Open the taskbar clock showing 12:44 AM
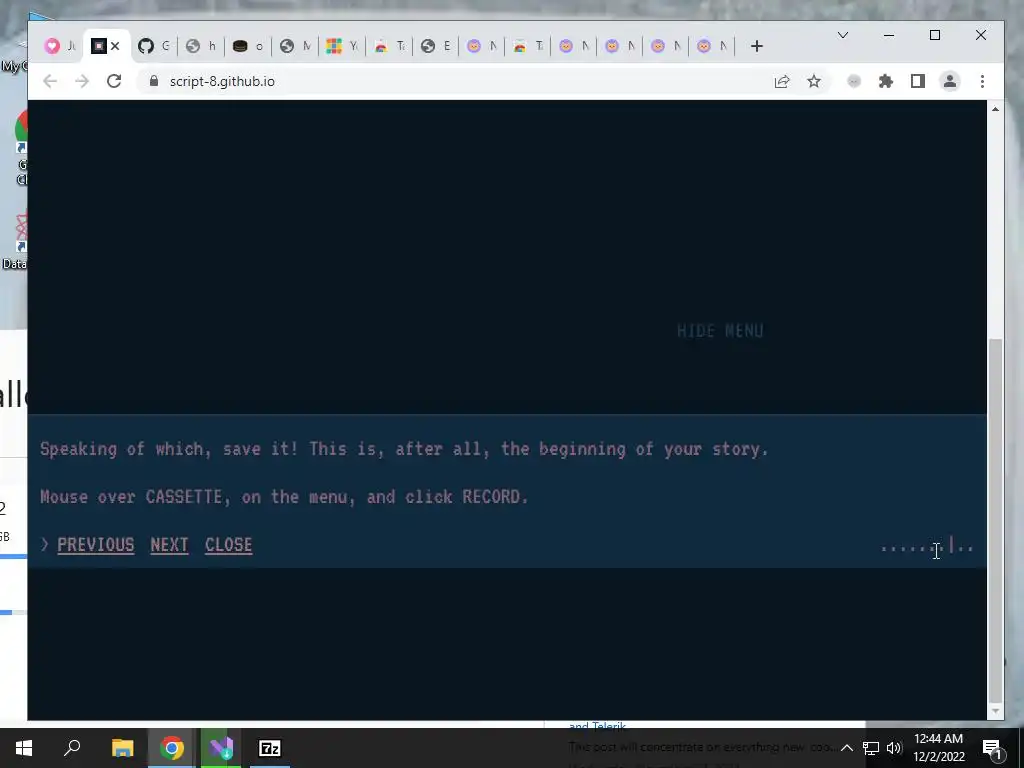 (938, 748)
